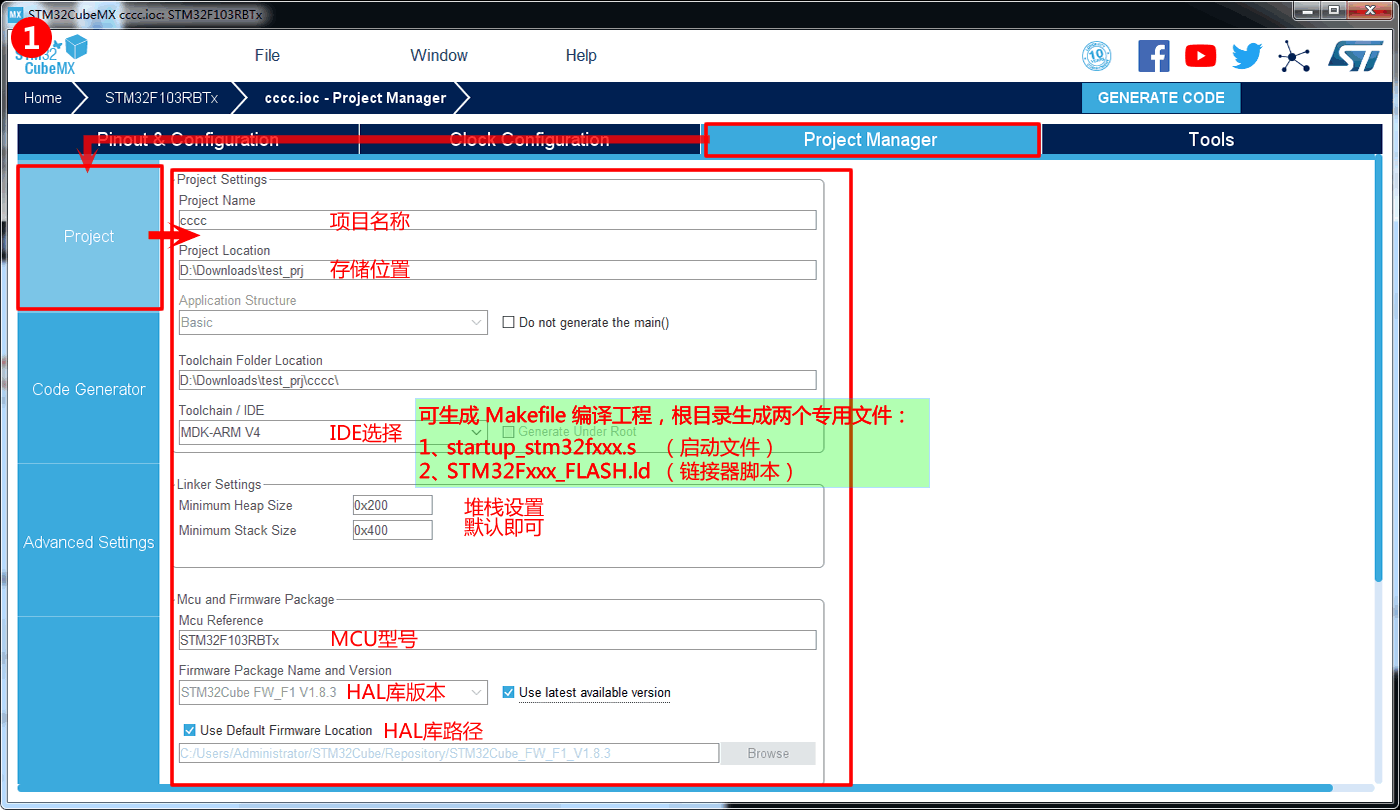Expand the Firmware Package Name and Version dropdown
Image resolution: width=1400 pixels, height=810 pixels.
[477, 692]
